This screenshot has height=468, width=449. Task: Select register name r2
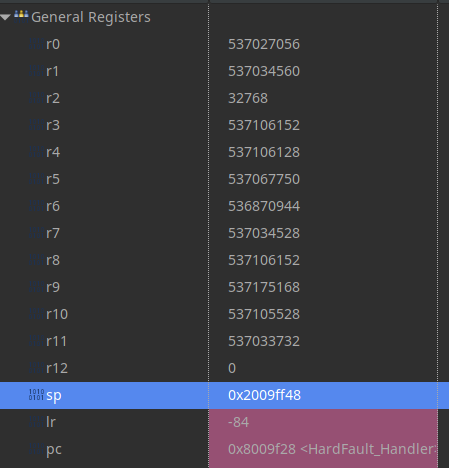pyautogui.click(x=53, y=98)
